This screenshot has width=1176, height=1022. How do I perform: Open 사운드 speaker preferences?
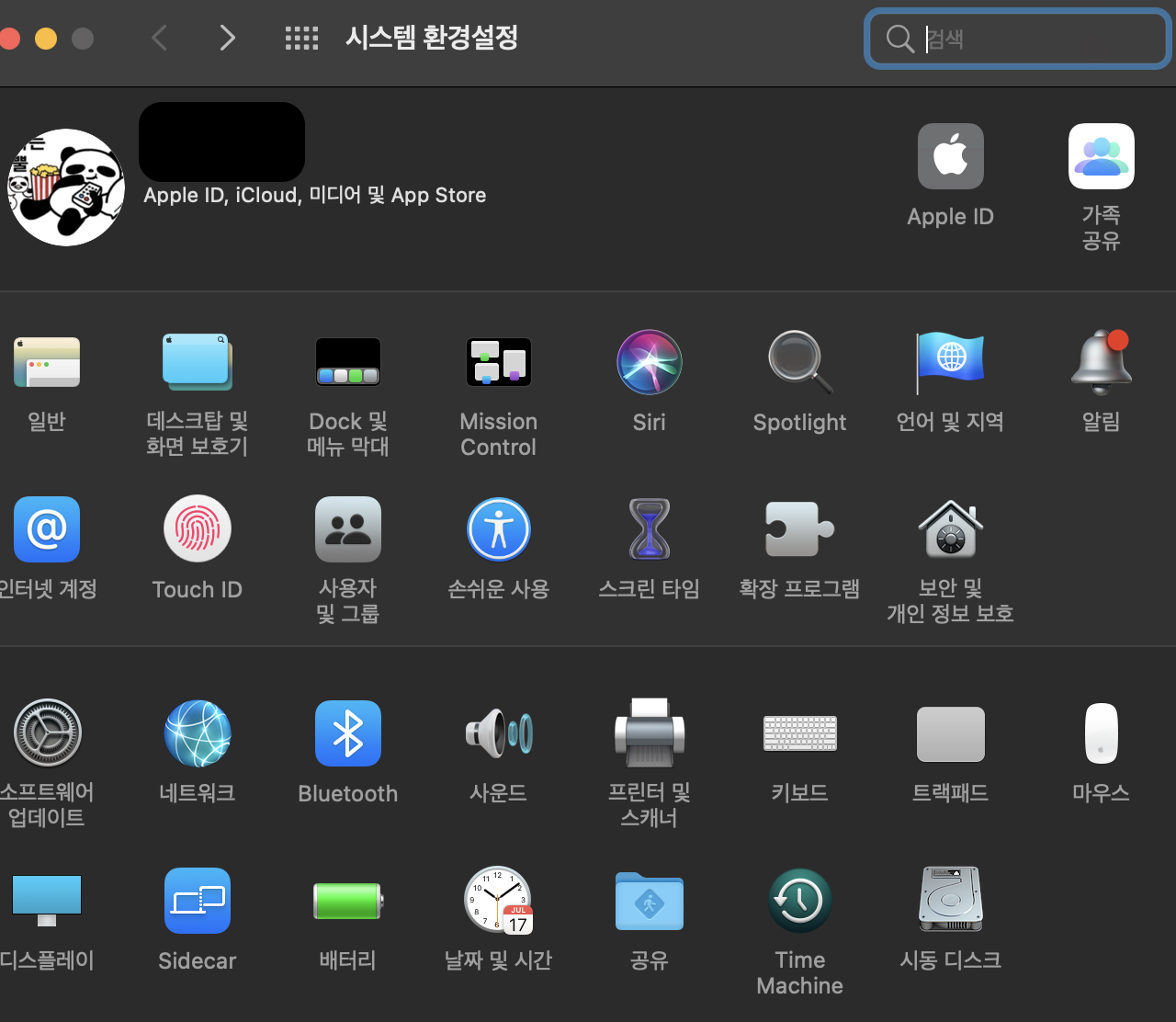tap(499, 733)
